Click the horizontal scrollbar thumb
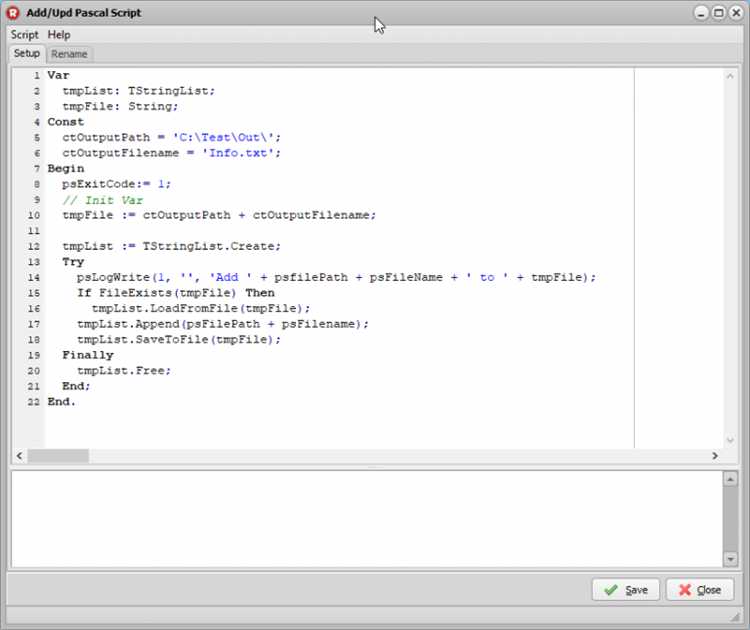Image resolution: width=750 pixels, height=630 pixels. (x=58, y=456)
